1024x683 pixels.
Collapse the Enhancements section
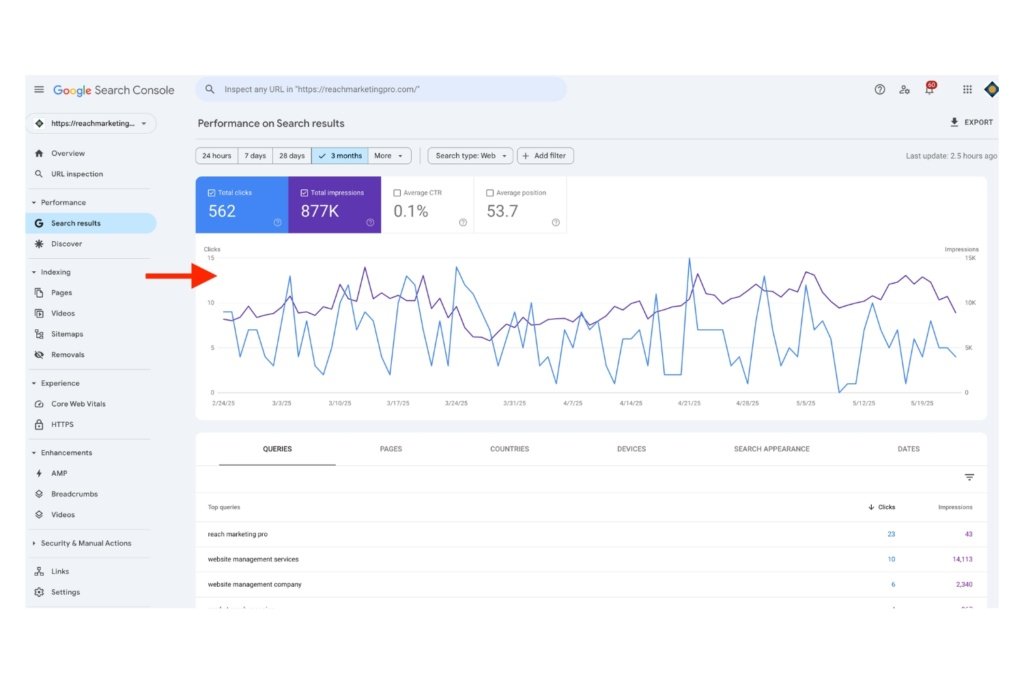tap(34, 453)
